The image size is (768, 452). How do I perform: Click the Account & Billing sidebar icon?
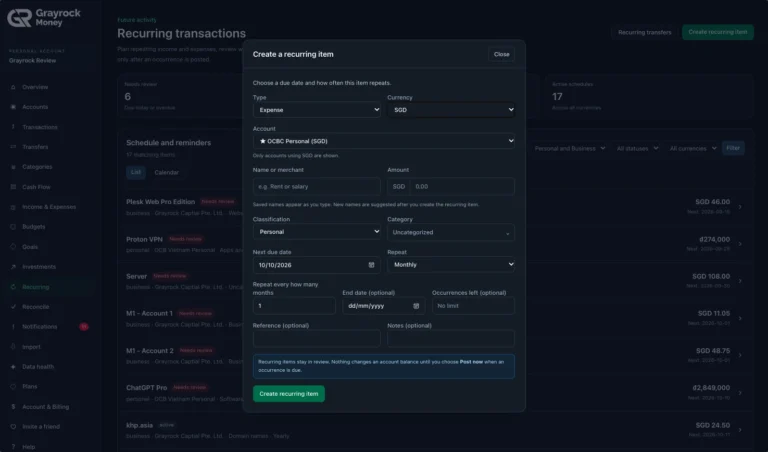point(13,406)
